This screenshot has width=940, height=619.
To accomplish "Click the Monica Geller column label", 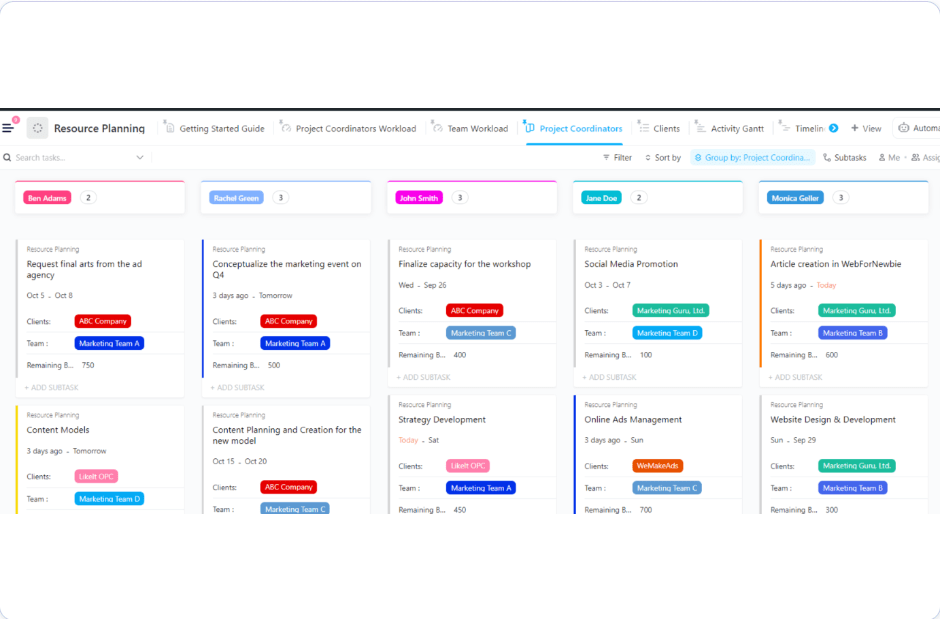I will pyautogui.click(x=796, y=198).
